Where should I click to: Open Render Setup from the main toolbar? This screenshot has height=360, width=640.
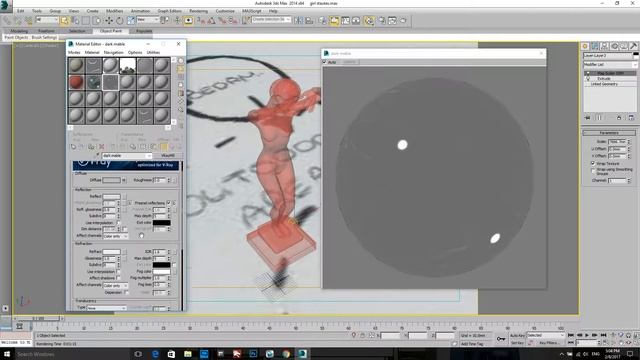[x=382, y=20]
